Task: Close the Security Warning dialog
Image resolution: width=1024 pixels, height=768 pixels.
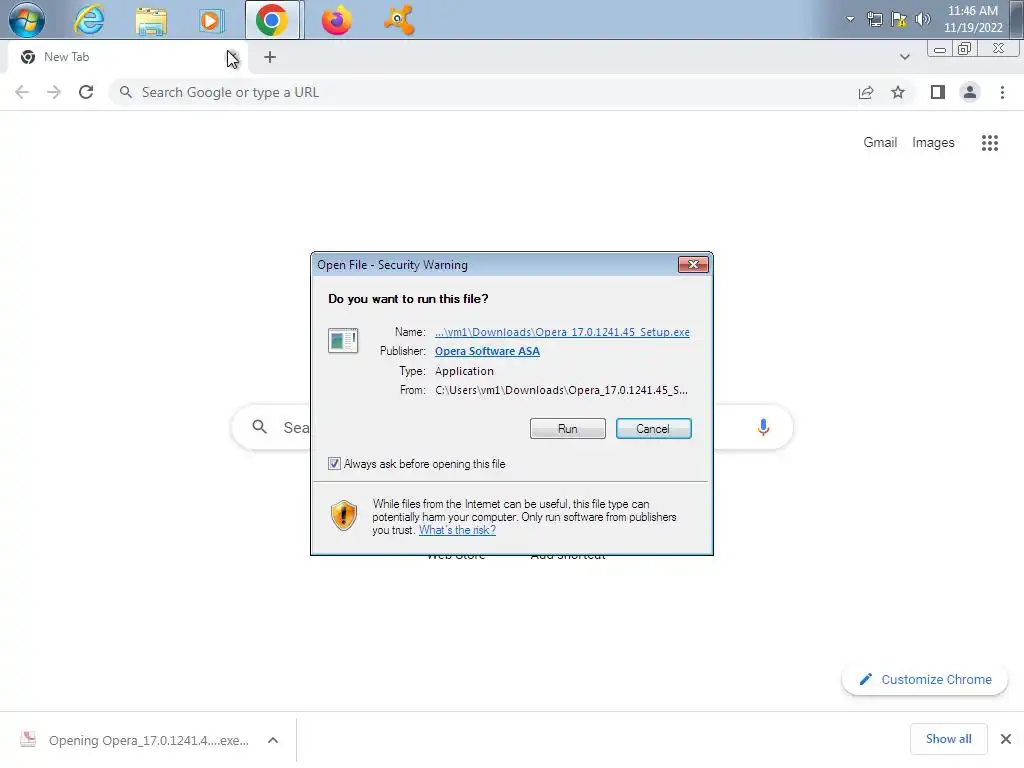Action: (694, 264)
